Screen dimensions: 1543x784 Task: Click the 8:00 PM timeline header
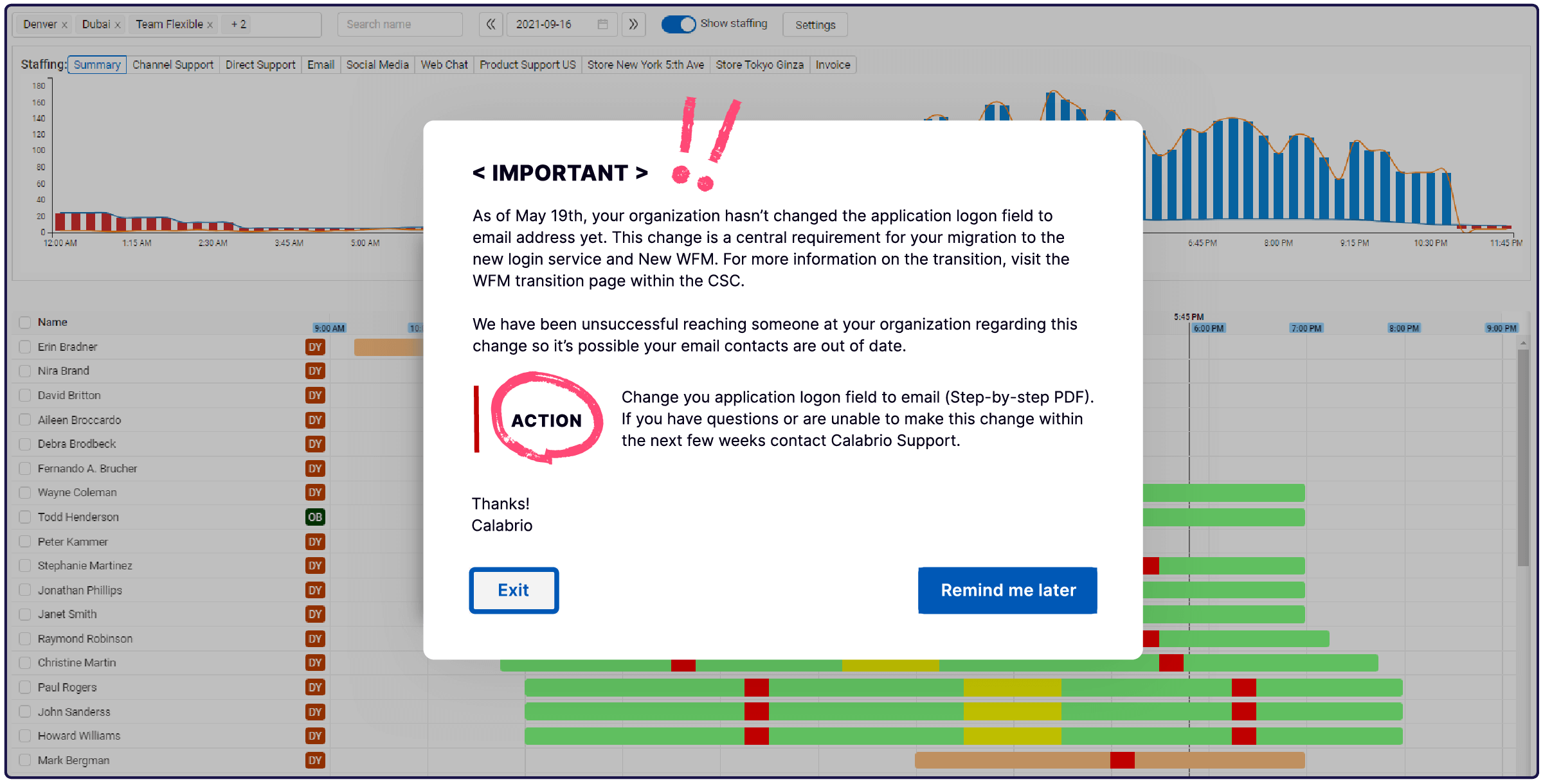pyautogui.click(x=1403, y=328)
